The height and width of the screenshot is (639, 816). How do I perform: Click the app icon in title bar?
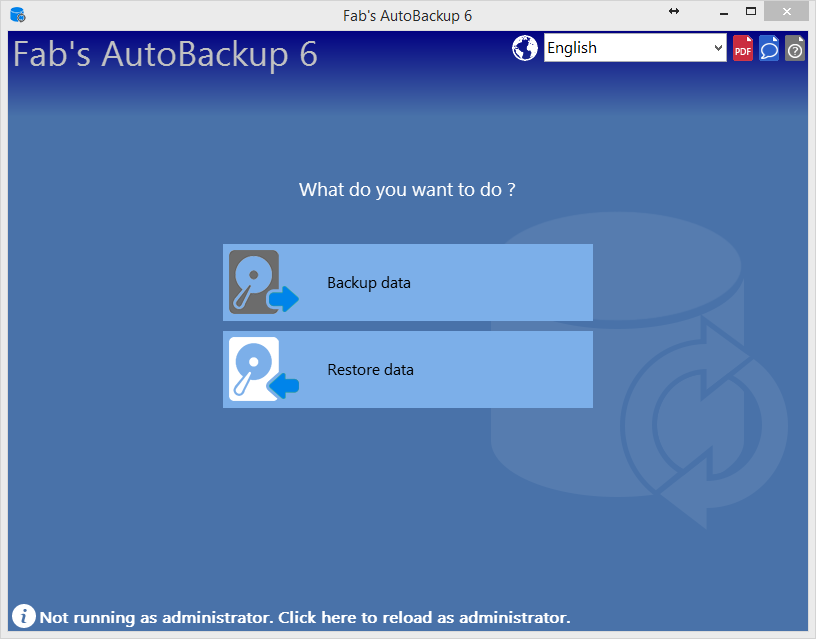18,15
